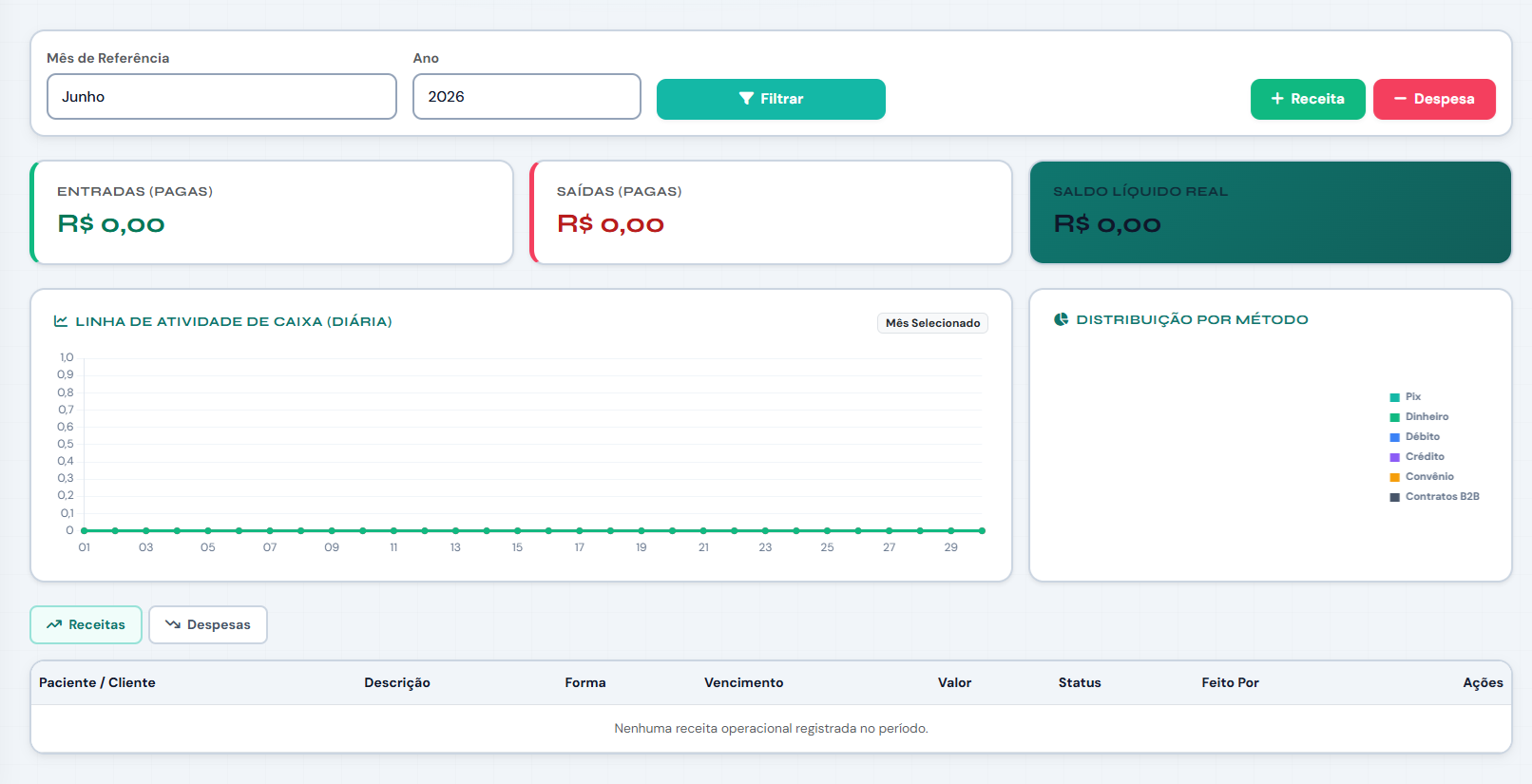Toggle Débito legend color swatch
This screenshot has width=1532, height=784.
(x=1395, y=437)
